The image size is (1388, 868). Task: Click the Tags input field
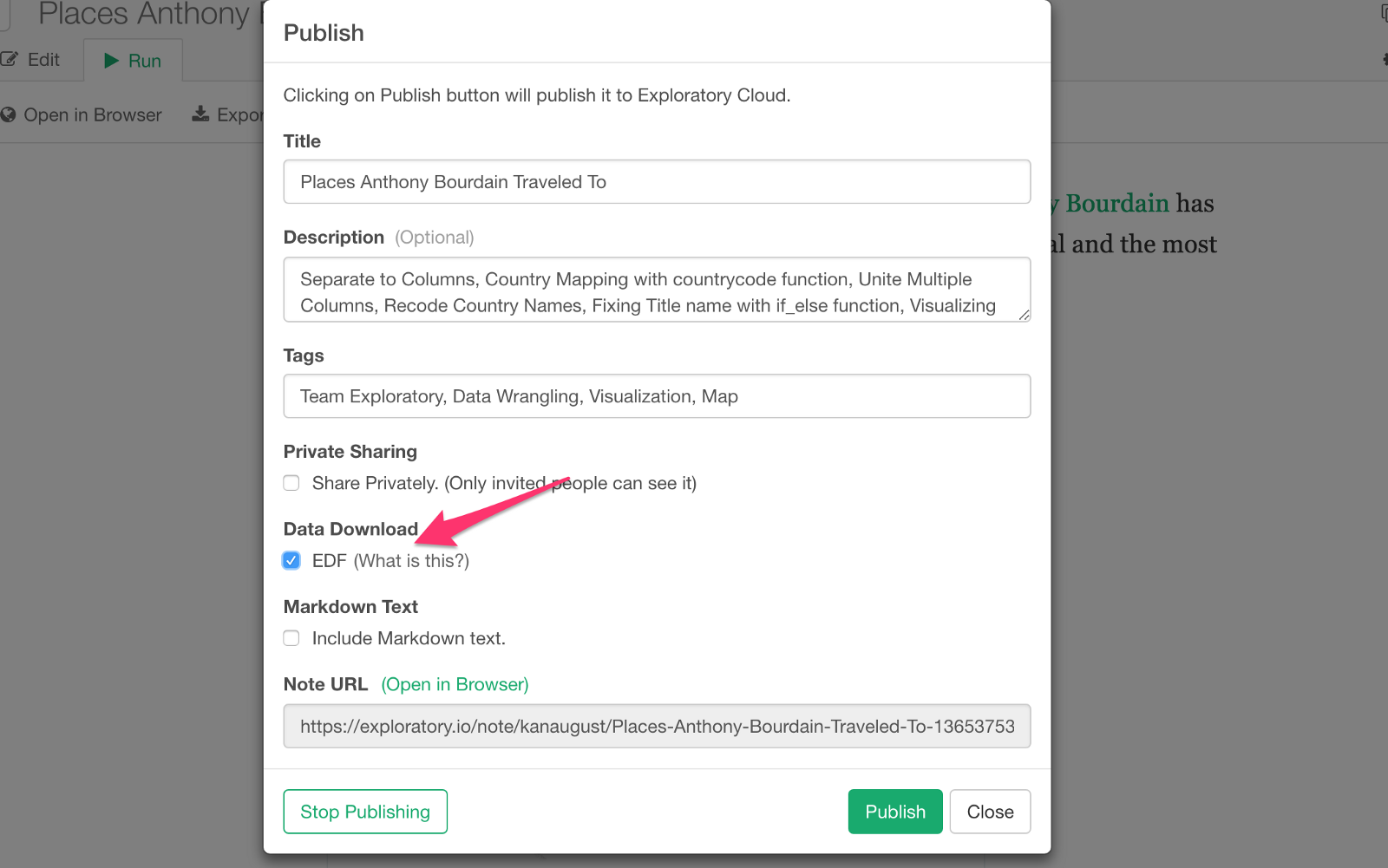pos(657,396)
